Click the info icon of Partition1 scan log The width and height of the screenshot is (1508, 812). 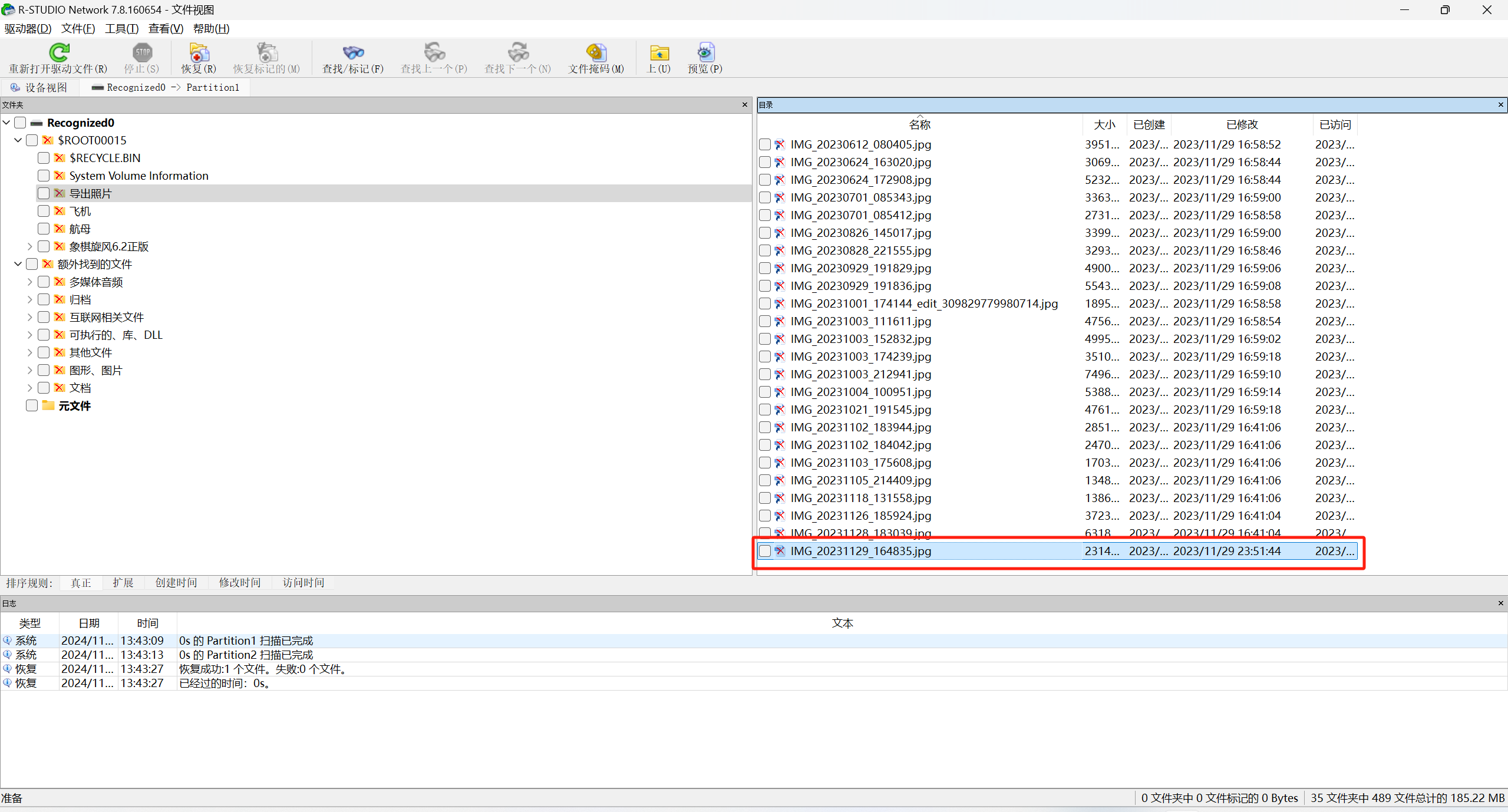coord(7,641)
